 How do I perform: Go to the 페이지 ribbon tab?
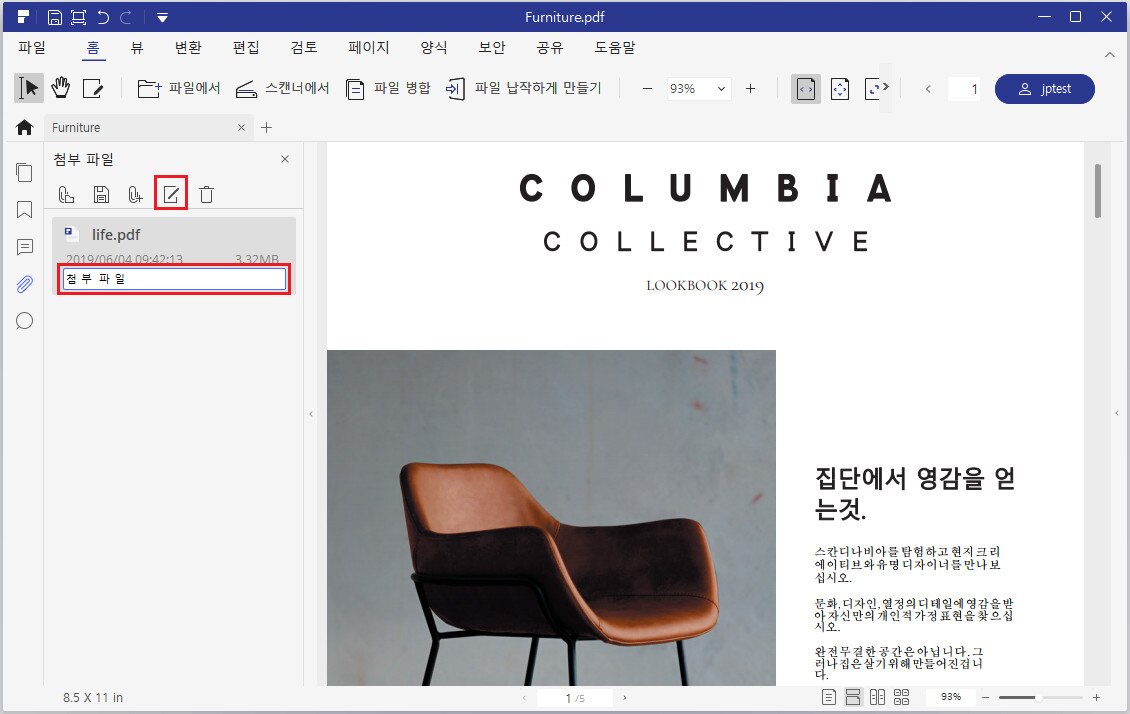coord(369,48)
